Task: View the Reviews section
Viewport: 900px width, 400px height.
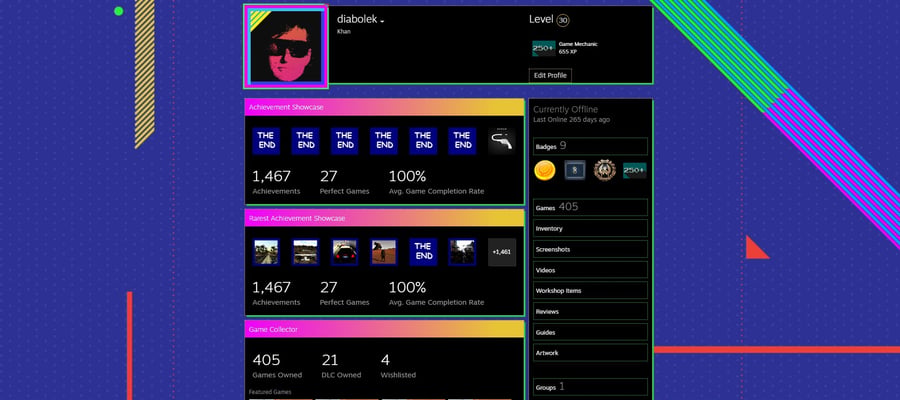Action: coord(590,311)
